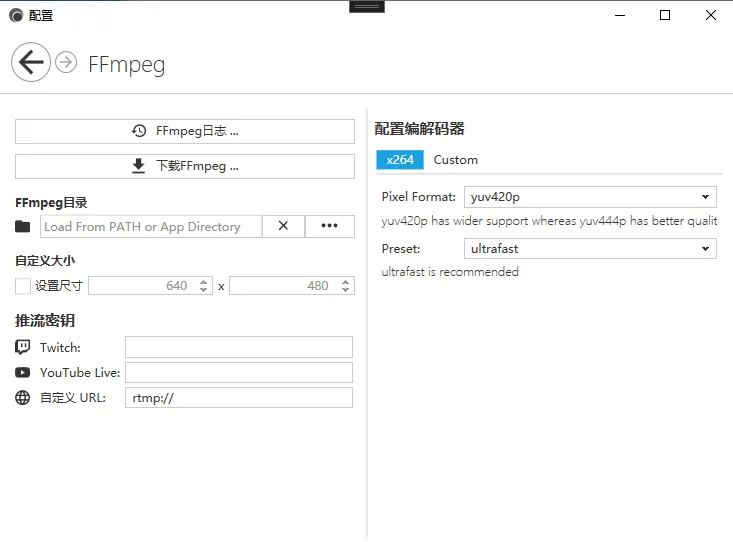Click the globe icon for 自定义 URL

22,397
